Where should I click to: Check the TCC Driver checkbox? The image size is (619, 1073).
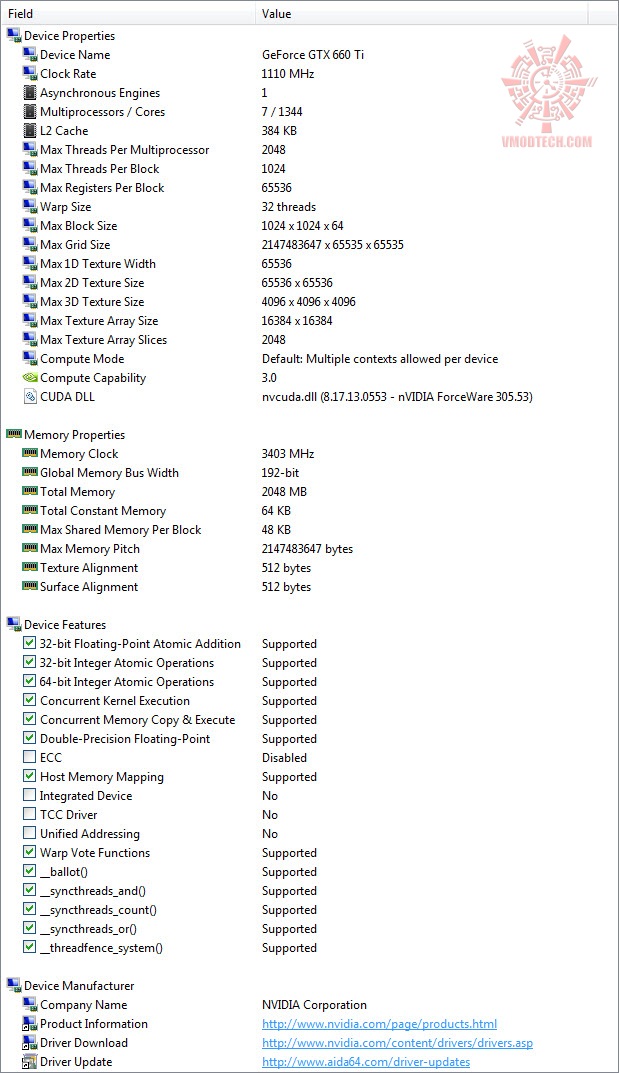(x=29, y=814)
